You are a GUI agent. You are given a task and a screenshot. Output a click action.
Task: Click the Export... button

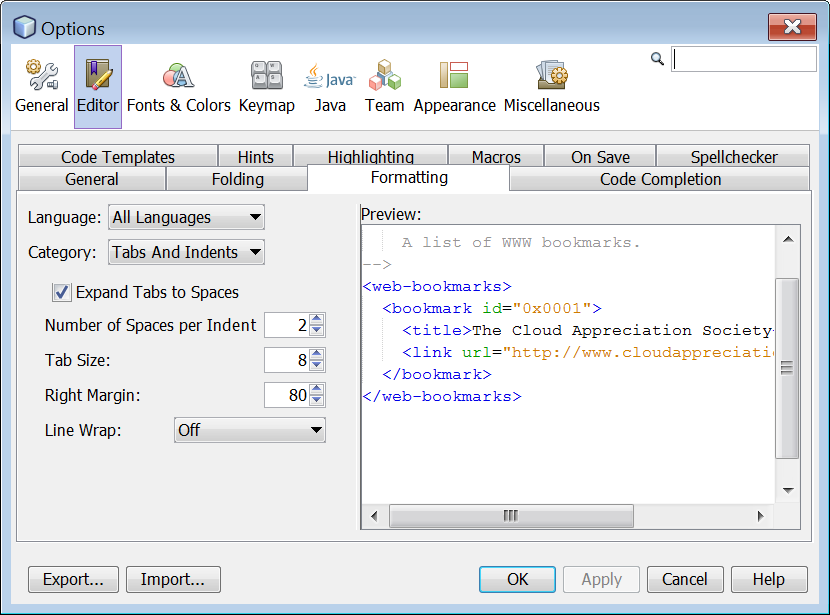coord(73,579)
